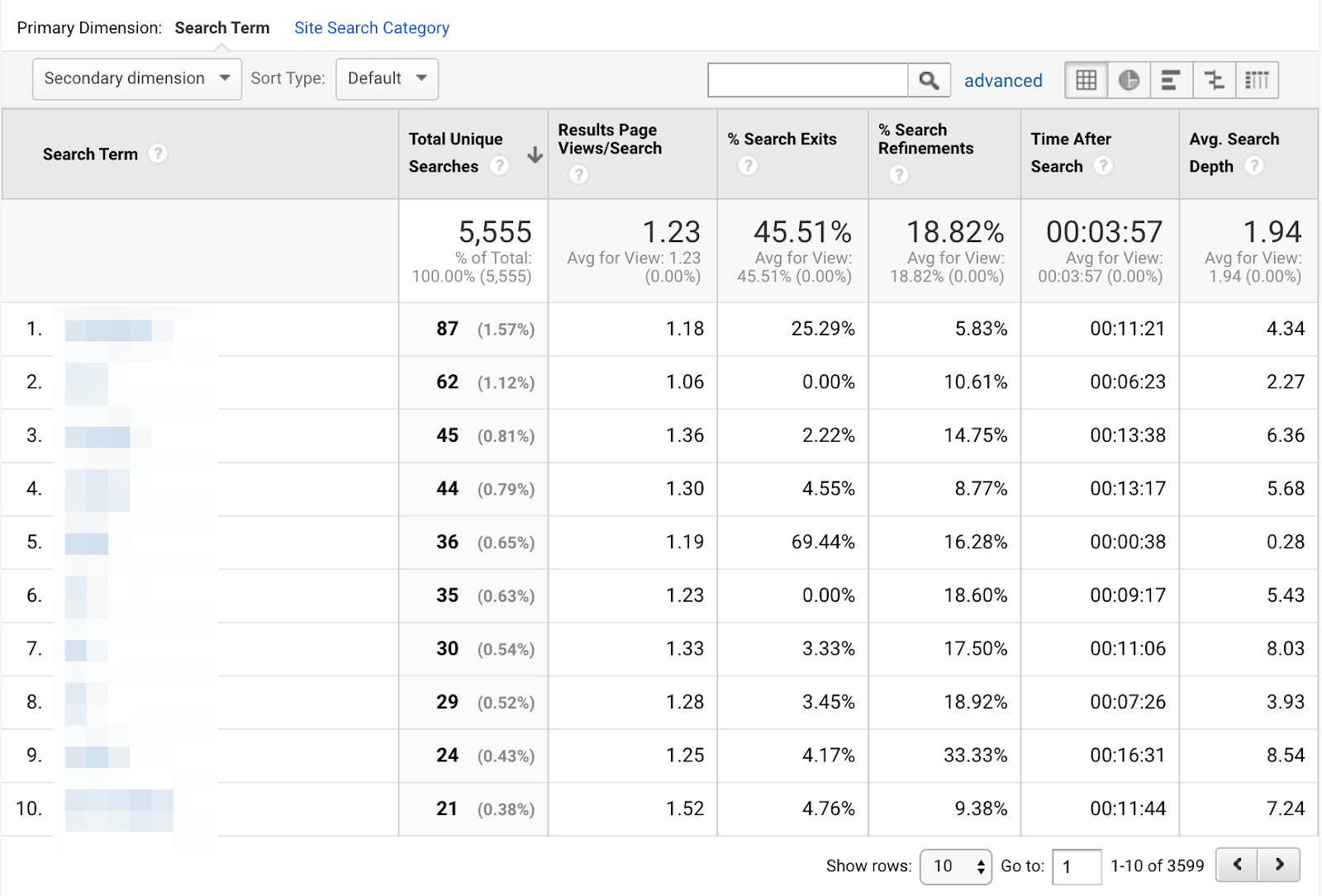The image size is (1322, 896).
Task: Click the search magnifier icon
Action: click(x=929, y=79)
